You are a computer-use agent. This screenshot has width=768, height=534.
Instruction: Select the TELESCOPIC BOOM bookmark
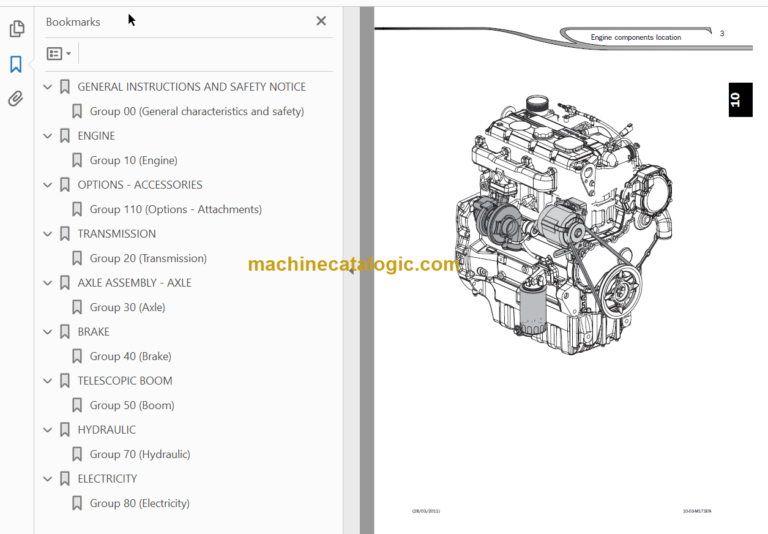pyautogui.click(x=125, y=381)
